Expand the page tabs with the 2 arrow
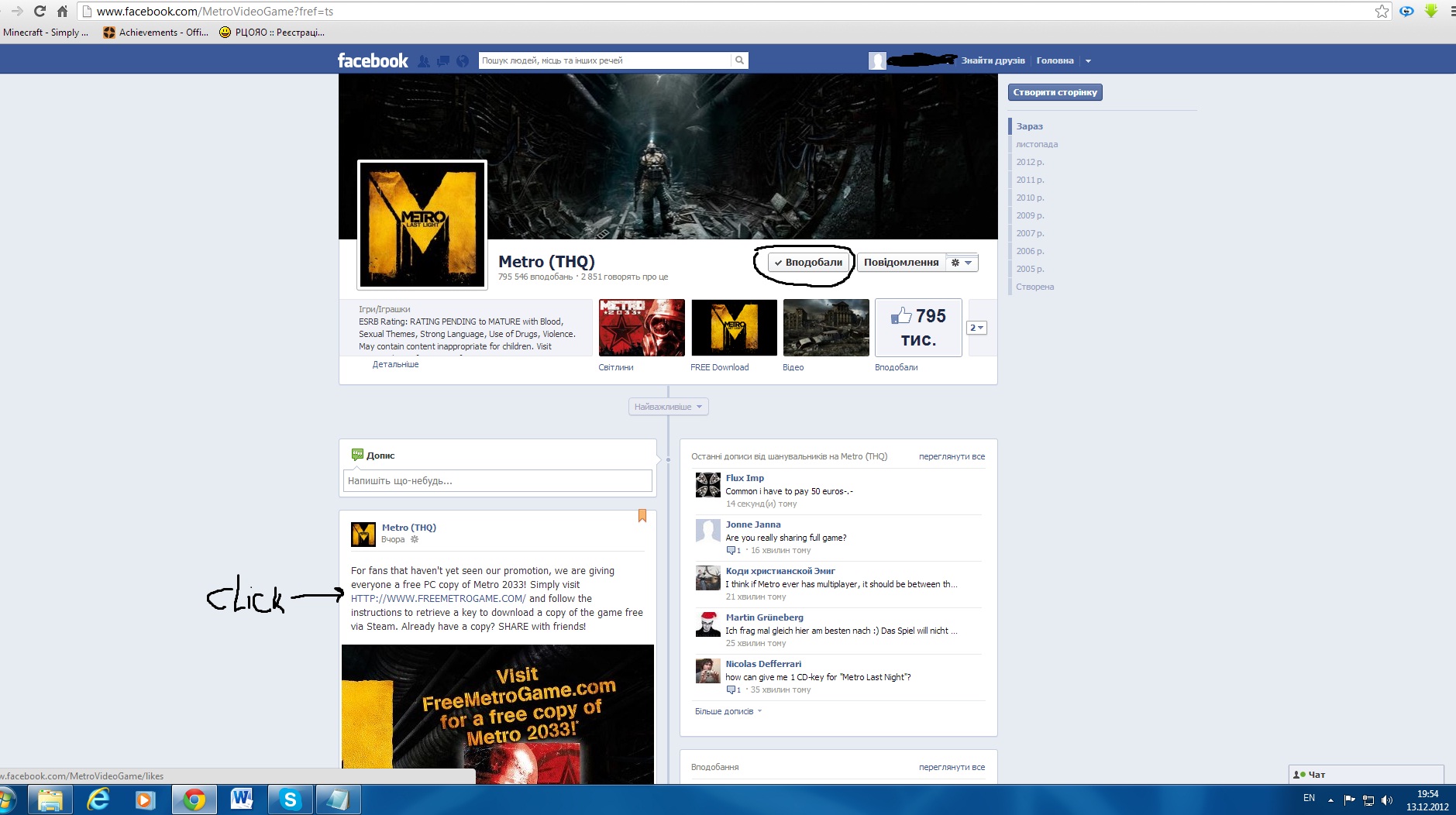This screenshot has width=1456, height=815. [x=976, y=328]
